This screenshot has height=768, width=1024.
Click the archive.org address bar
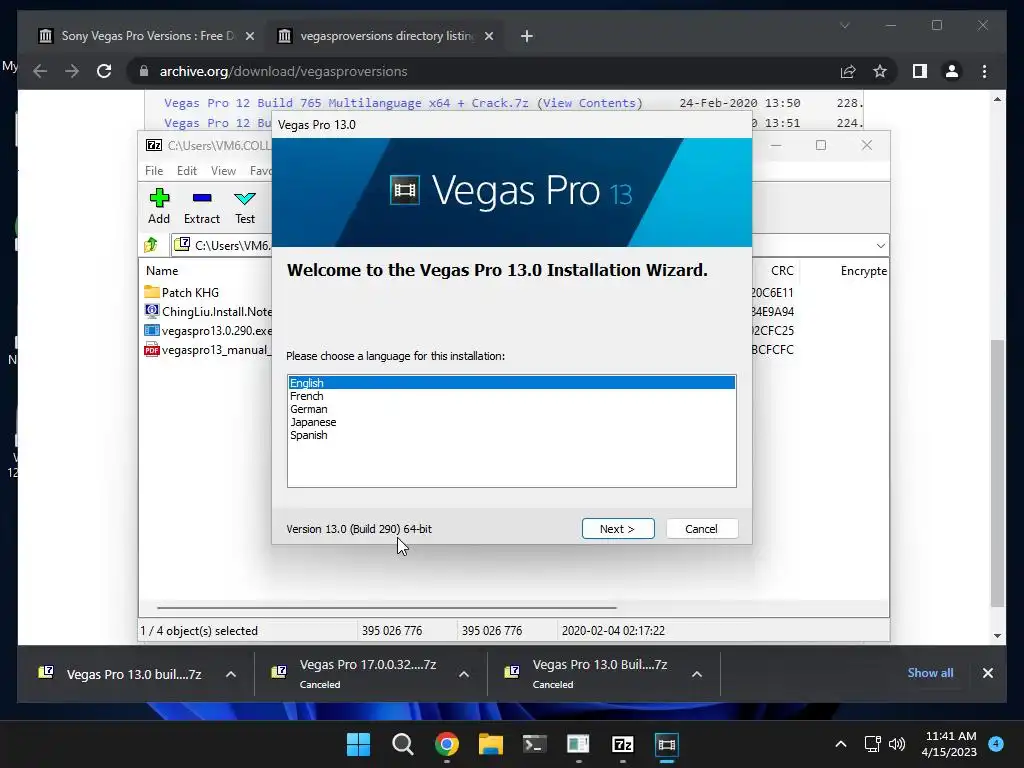[x=483, y=71]
